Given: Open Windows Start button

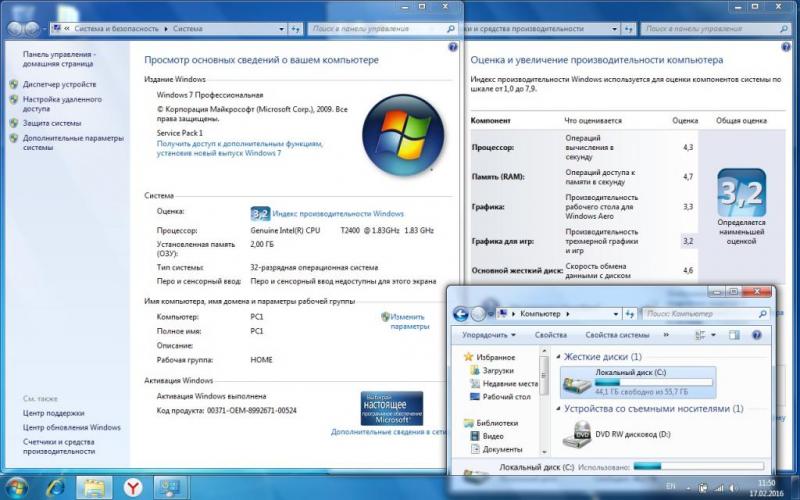Looking at the screenshot, I should [15, 487].
